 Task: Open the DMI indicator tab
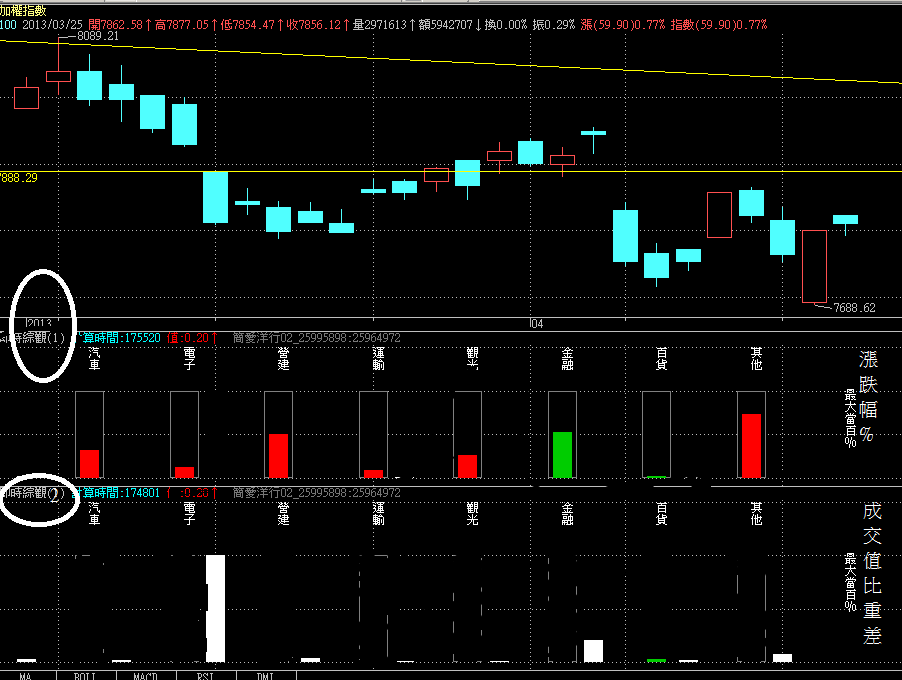click(265, 675)
